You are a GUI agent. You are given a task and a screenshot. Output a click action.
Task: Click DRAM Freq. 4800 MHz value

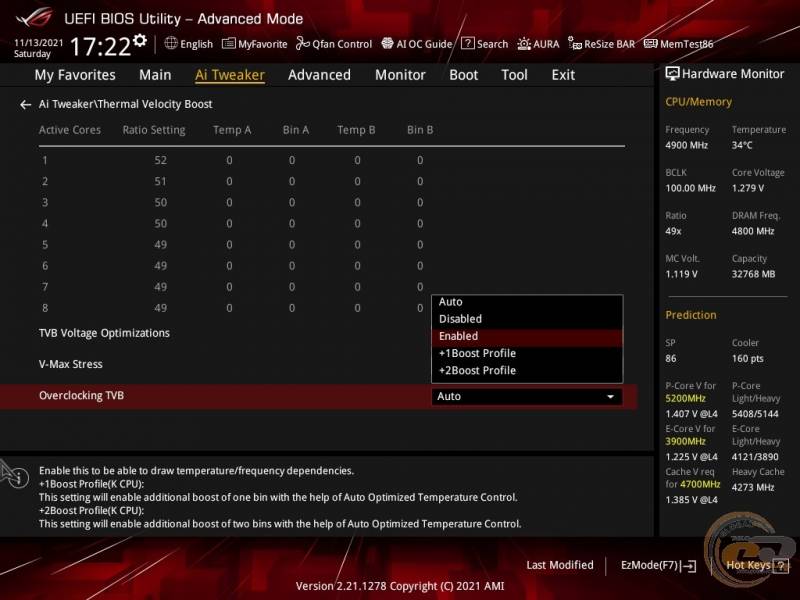pyautogui.click(x=753, y=231)
